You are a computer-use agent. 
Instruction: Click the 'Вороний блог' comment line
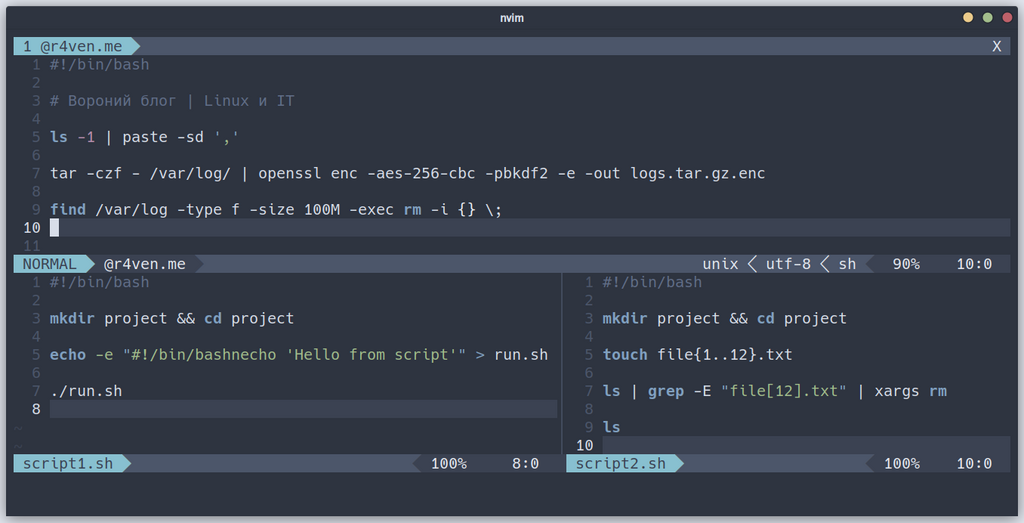(172, 101)
